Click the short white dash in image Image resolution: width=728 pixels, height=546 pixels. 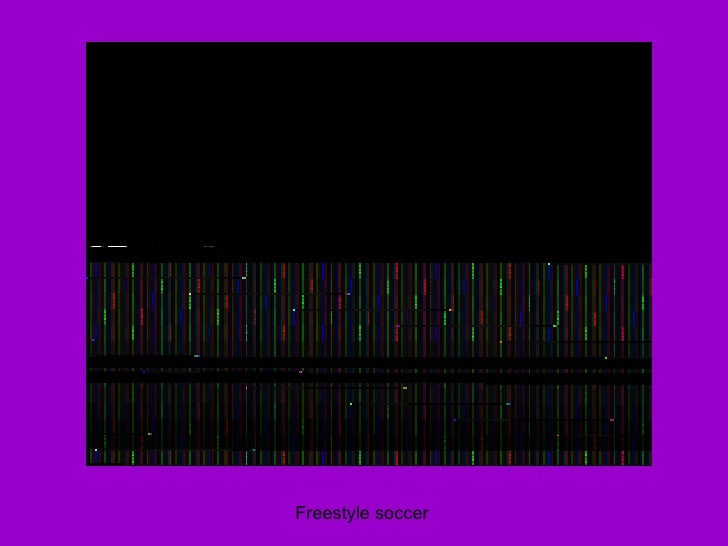click(x=96, y=247)
